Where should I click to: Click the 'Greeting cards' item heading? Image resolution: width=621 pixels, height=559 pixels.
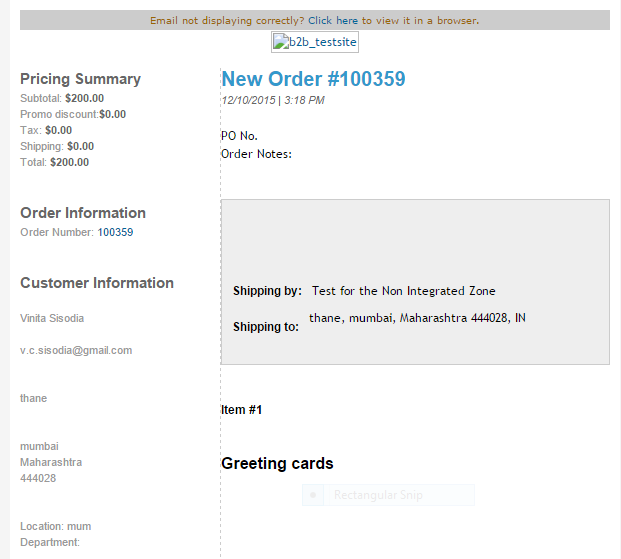coord(277,463)
